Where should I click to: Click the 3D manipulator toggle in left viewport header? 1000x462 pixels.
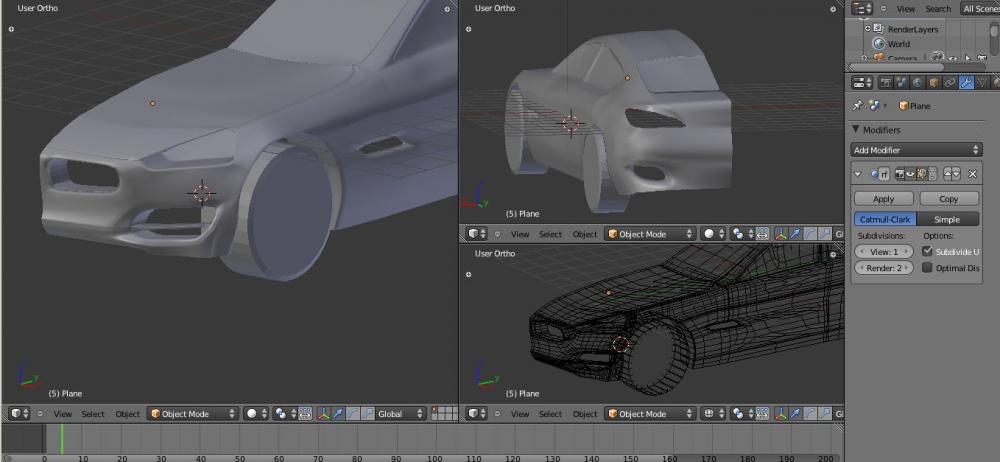coord(323,413)
